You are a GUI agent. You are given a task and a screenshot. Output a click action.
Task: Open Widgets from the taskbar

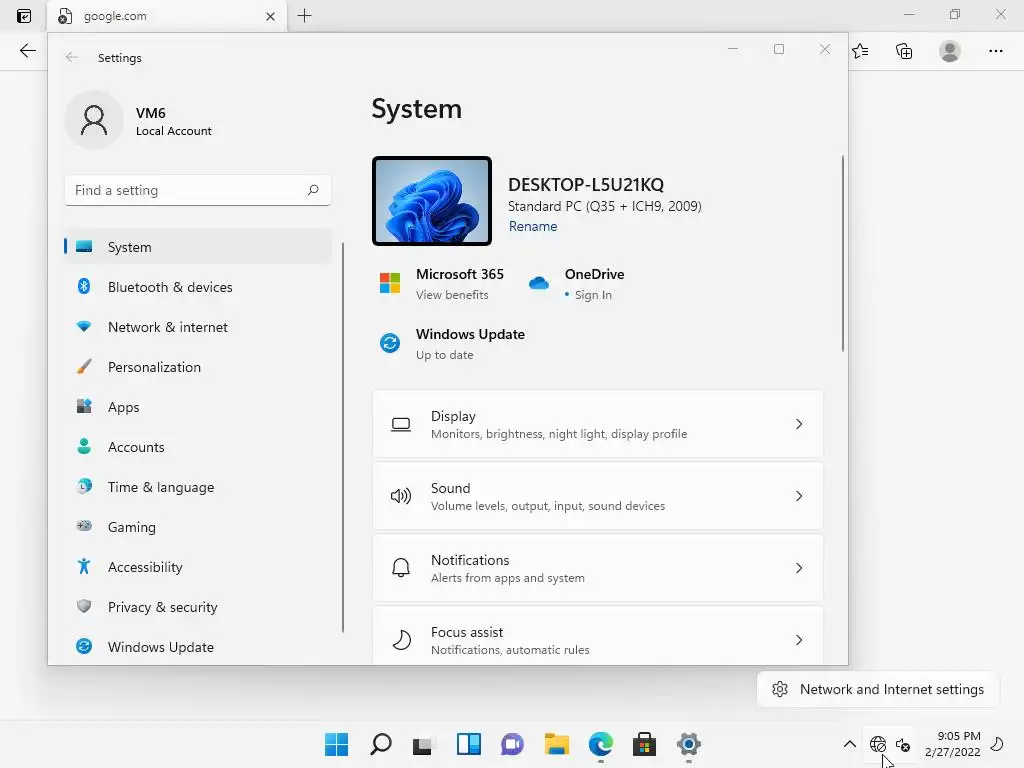click(469, 744)
